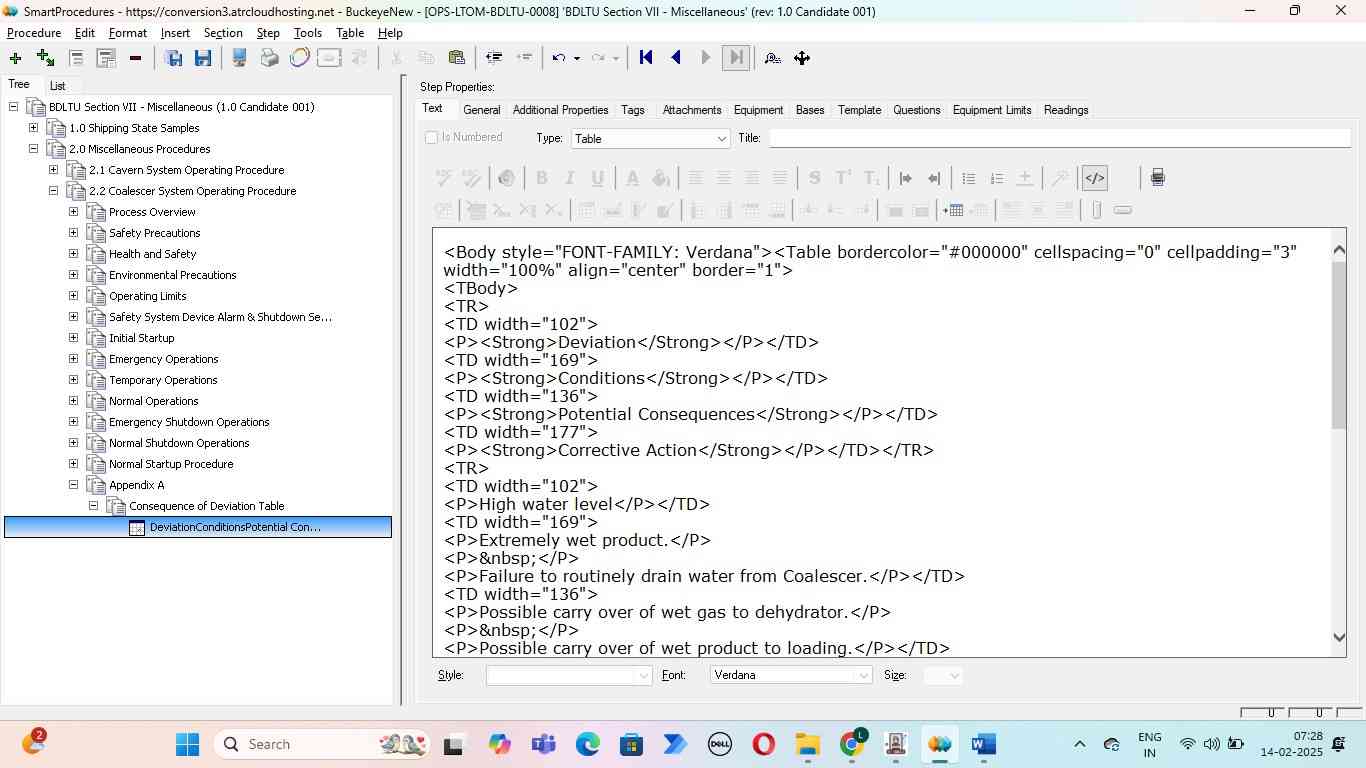Click the increase indent icon in editor toolbar

(x=906, y=178)
